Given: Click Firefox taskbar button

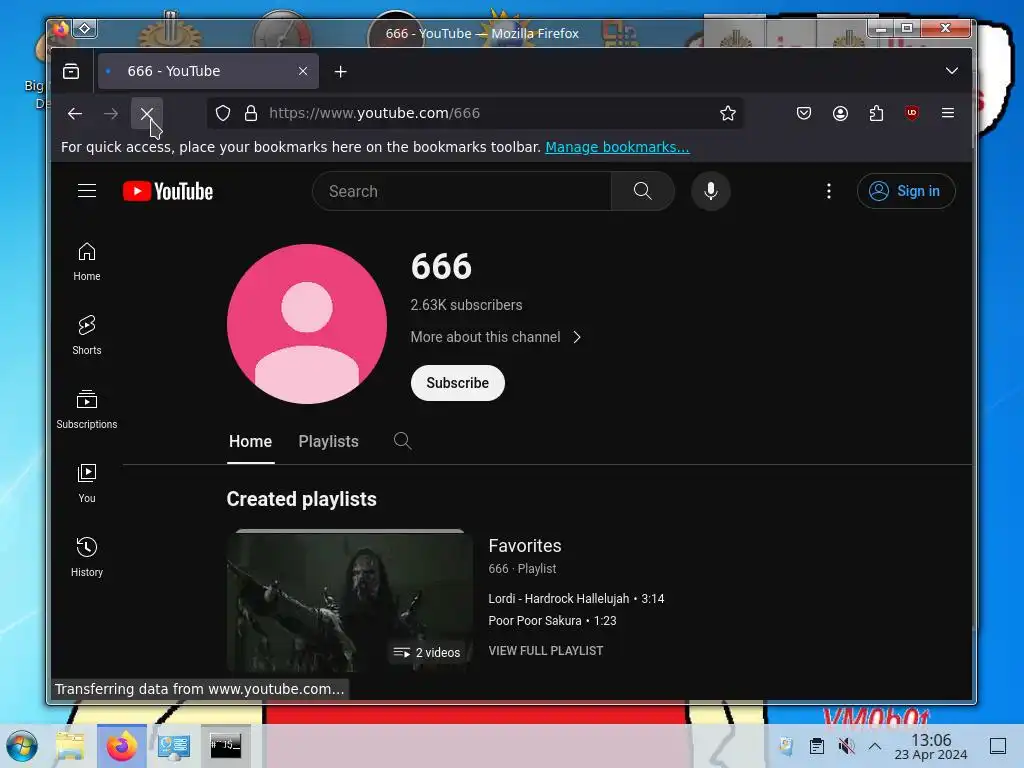Looking at the screenshot, I should pos(121,746).
